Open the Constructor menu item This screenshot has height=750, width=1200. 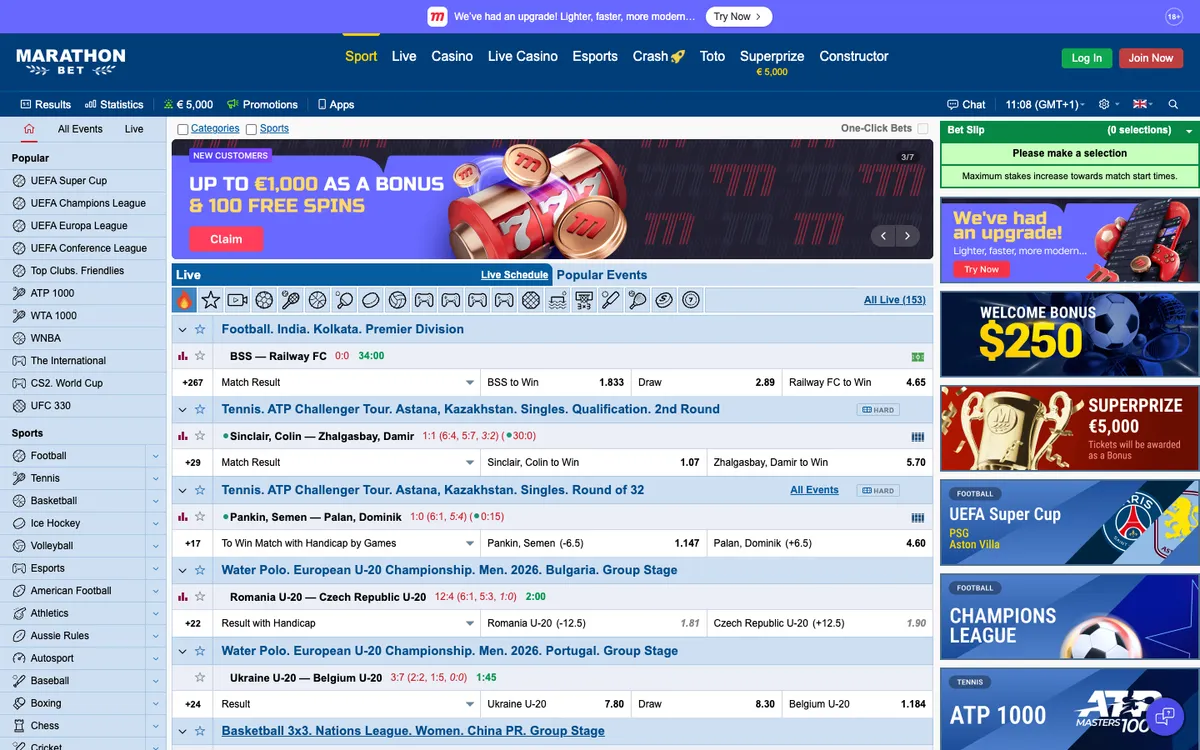(x=854, y=56)
